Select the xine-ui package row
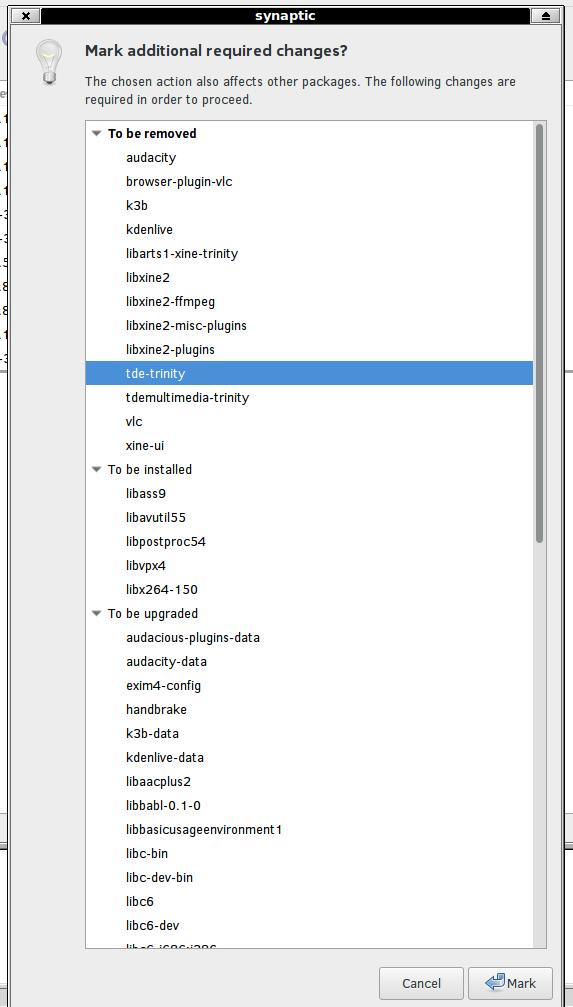 pos(309,445)
